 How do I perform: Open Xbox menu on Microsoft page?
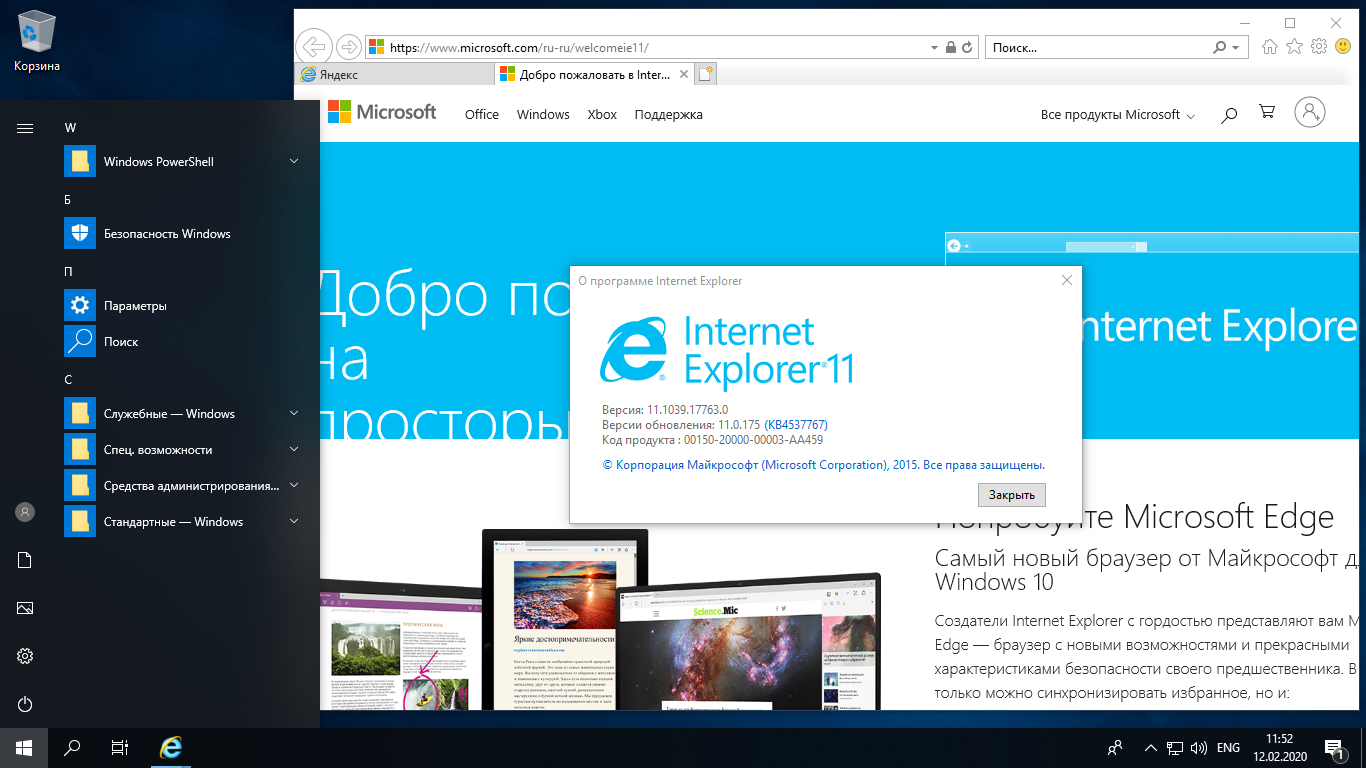pos(602,115)
